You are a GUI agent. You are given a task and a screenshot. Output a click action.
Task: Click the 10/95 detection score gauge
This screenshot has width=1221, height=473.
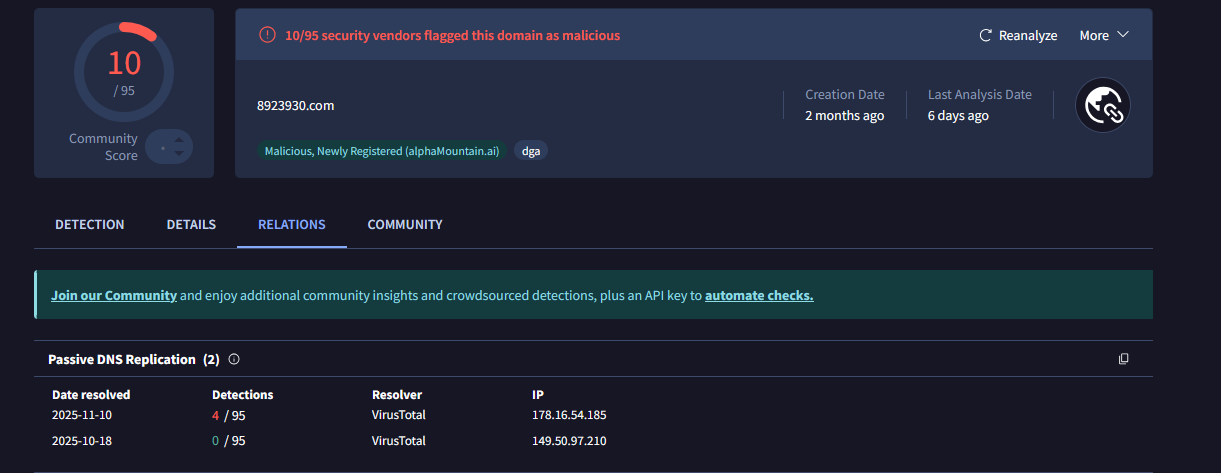pyautogui.click(x=124, y=70)
